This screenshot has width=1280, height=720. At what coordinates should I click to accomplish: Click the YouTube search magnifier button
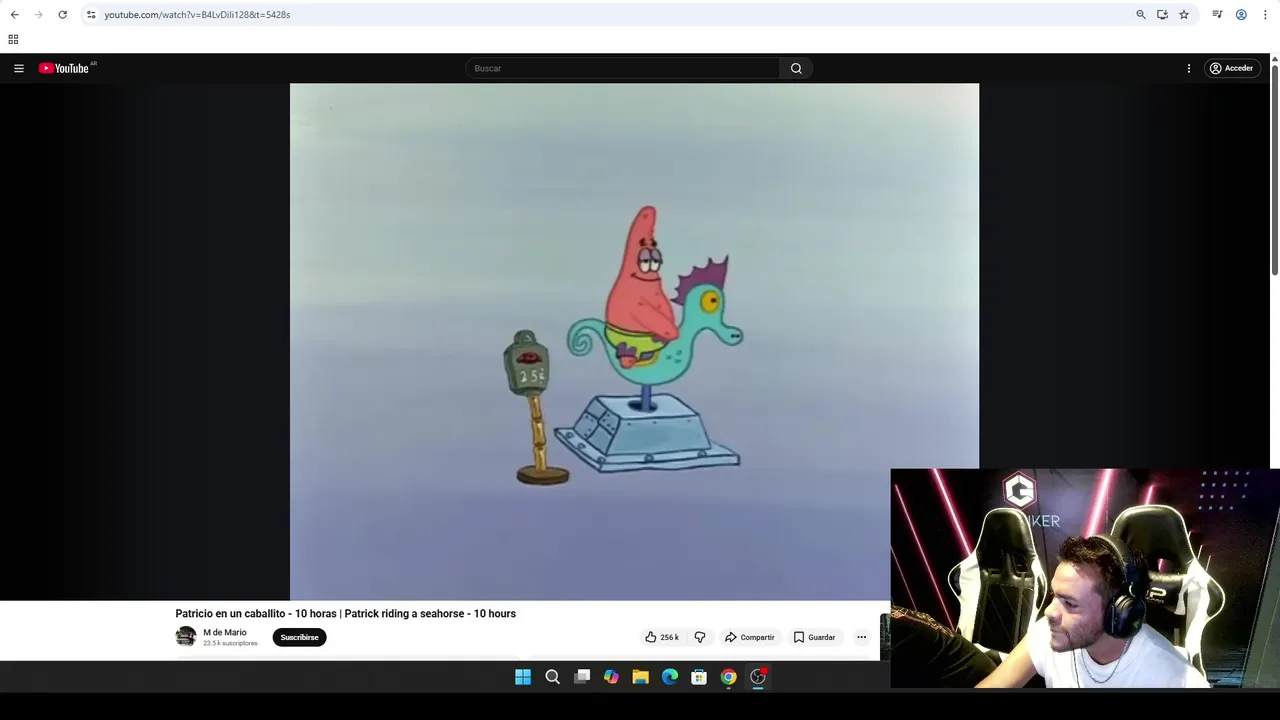(796, 68)
